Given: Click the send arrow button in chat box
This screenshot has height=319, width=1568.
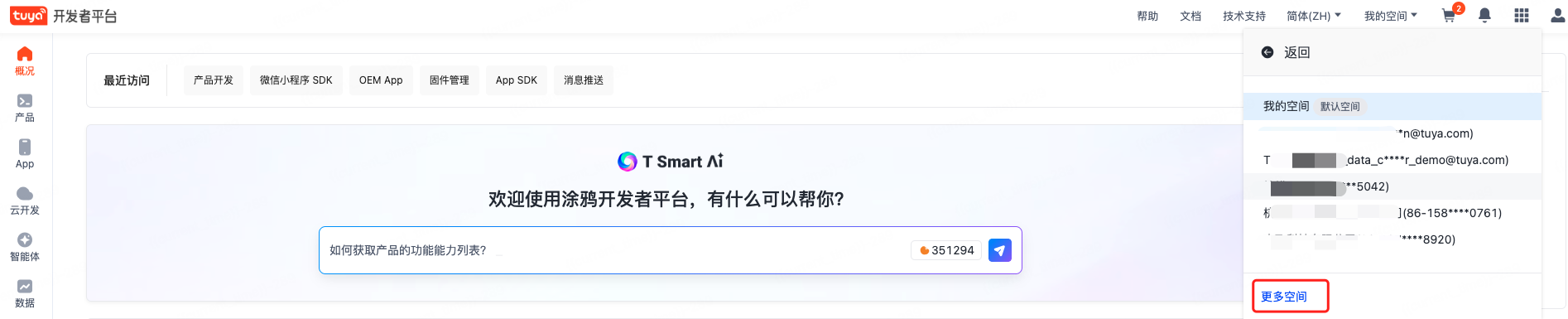Looking at the screenshot, I should point(1000,250).
